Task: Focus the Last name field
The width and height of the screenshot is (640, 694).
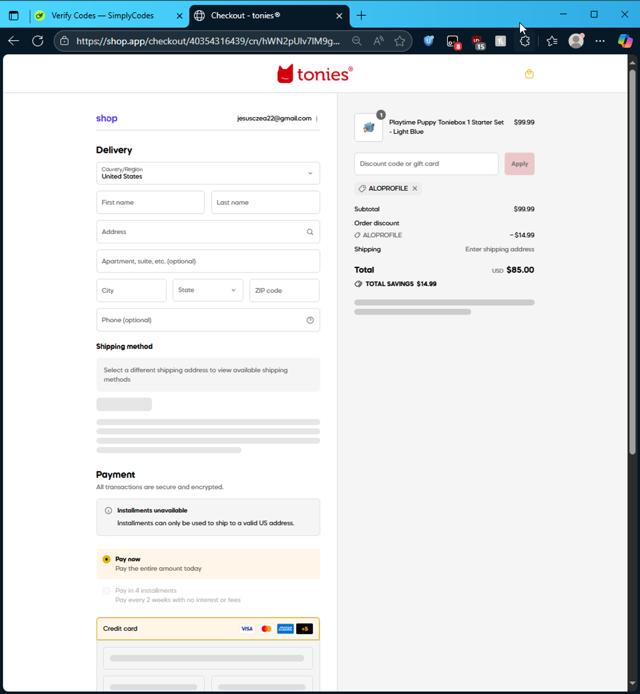Action: 266,202
